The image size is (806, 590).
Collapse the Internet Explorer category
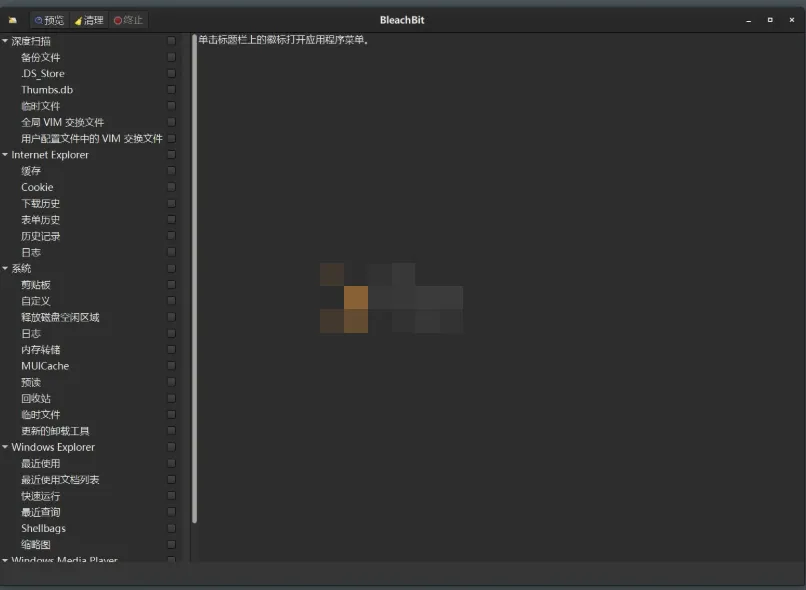pyautogui.click(x=5, y=154)
